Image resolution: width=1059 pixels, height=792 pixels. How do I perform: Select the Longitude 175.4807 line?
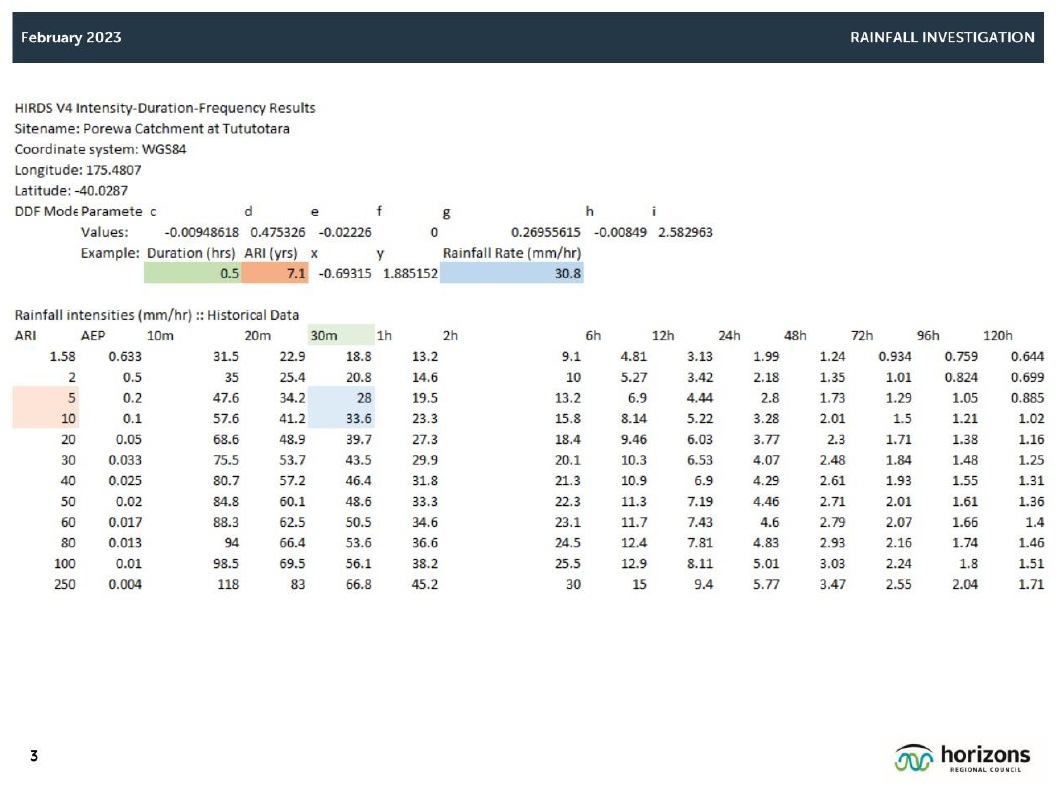pos(77,170)
